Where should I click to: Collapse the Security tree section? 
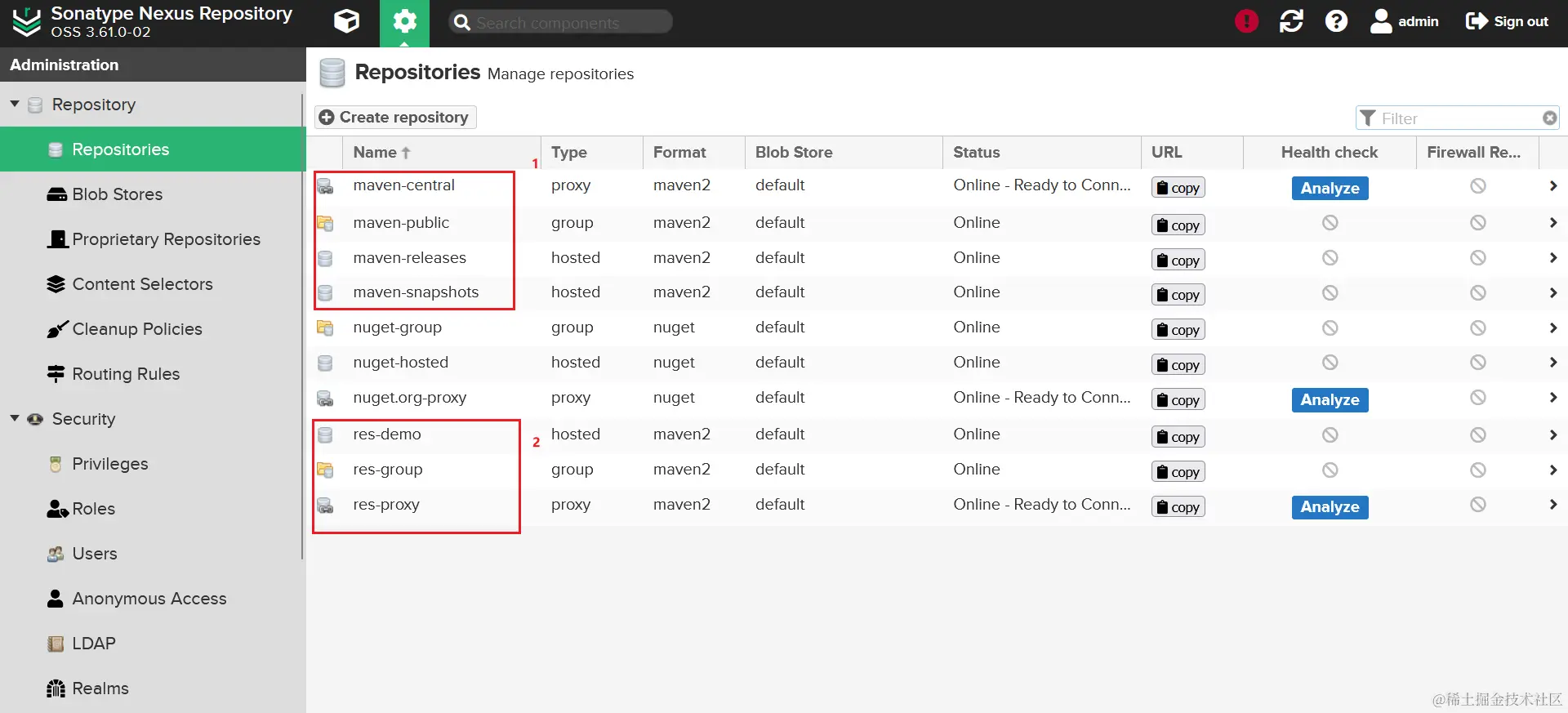pyautogui.click(x=15, y=418)
